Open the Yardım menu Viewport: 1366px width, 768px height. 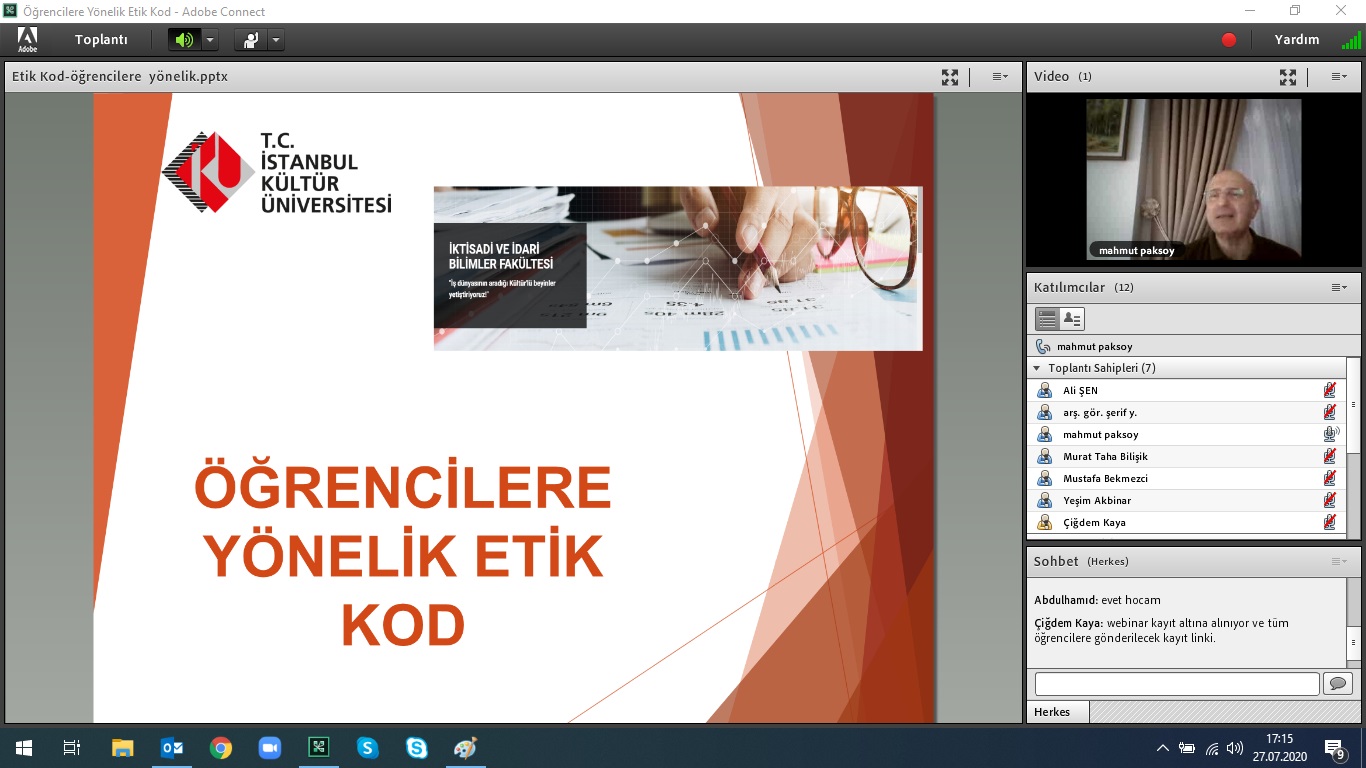pyautogui.click(x=1296, y=40)
